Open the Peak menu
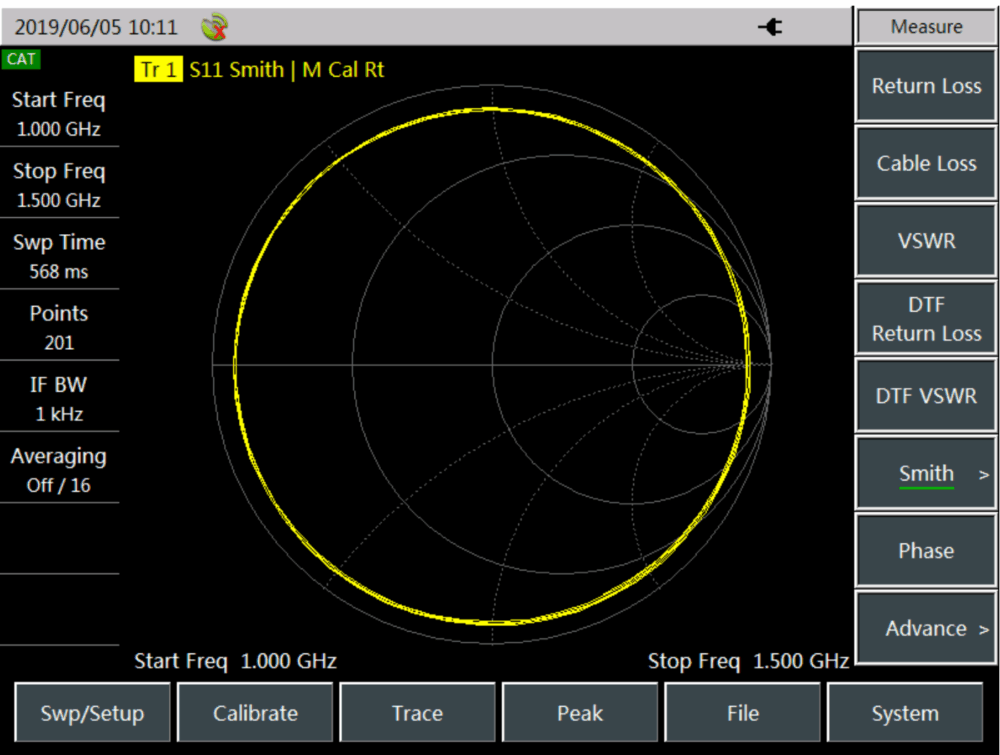The height and width of the screenshot is (755, 1000). click(580, 713)
